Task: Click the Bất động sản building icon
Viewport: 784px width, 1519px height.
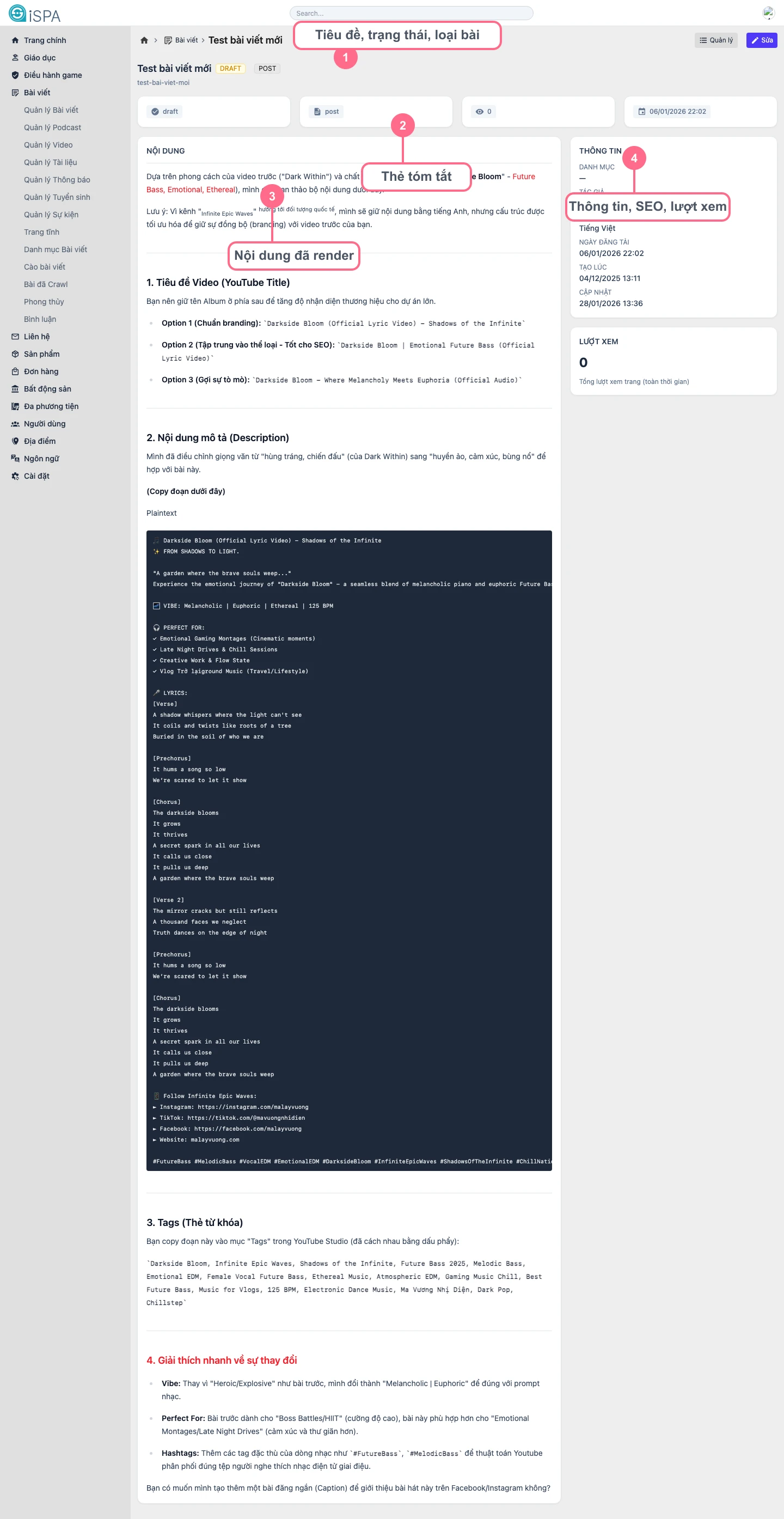Action: pyautogui.click(x=15, y=389)
